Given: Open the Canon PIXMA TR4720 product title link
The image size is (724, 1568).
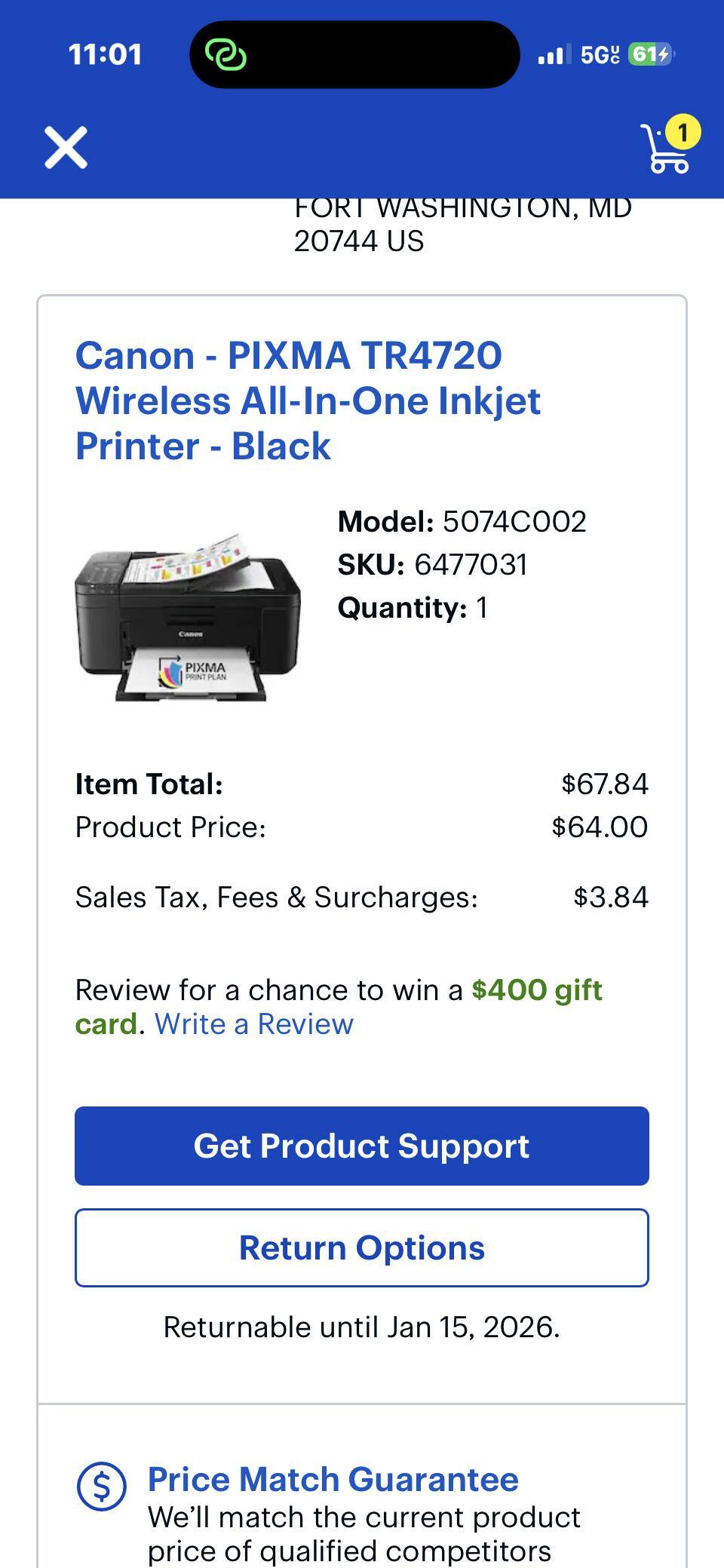Looking at the screenshot, I should click(x=308, y=400).
